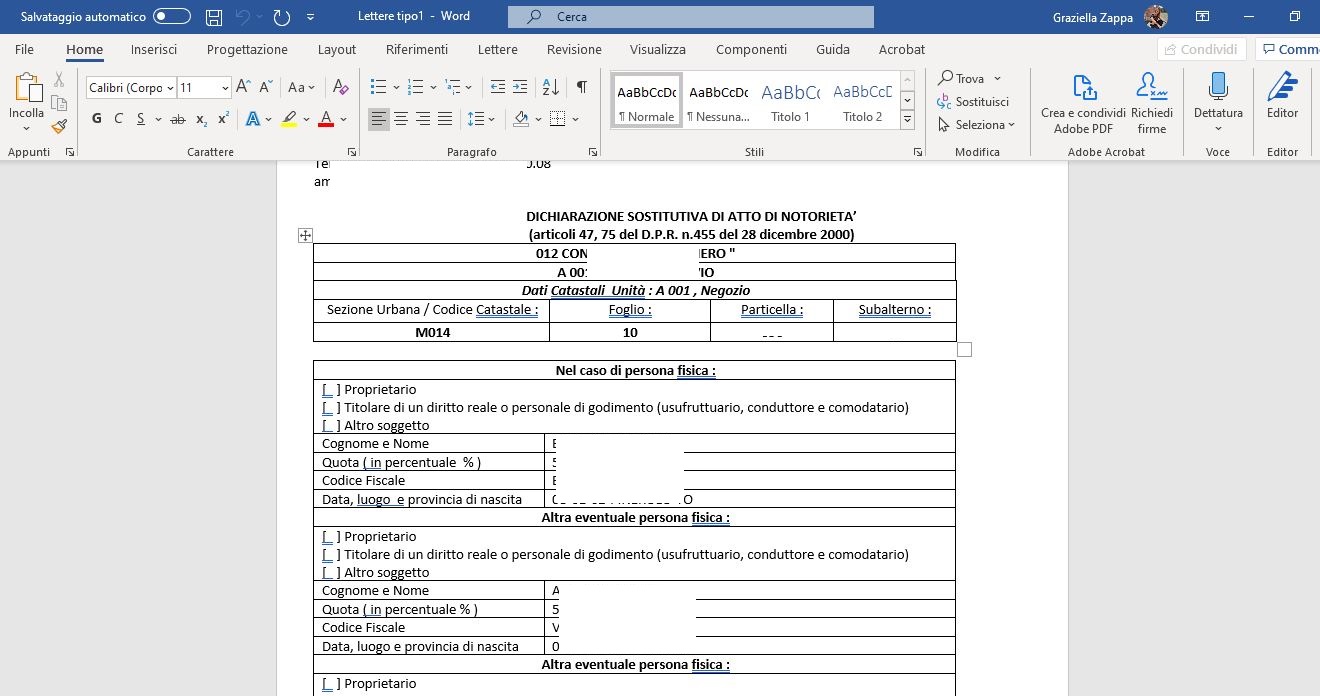Open the Ribbon Display Options button
The image size is (1320, 696).
[1203, 17]
